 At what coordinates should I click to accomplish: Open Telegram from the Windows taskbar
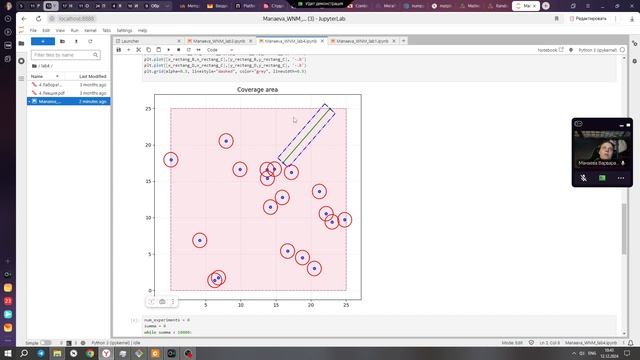[x=41, y=353]
